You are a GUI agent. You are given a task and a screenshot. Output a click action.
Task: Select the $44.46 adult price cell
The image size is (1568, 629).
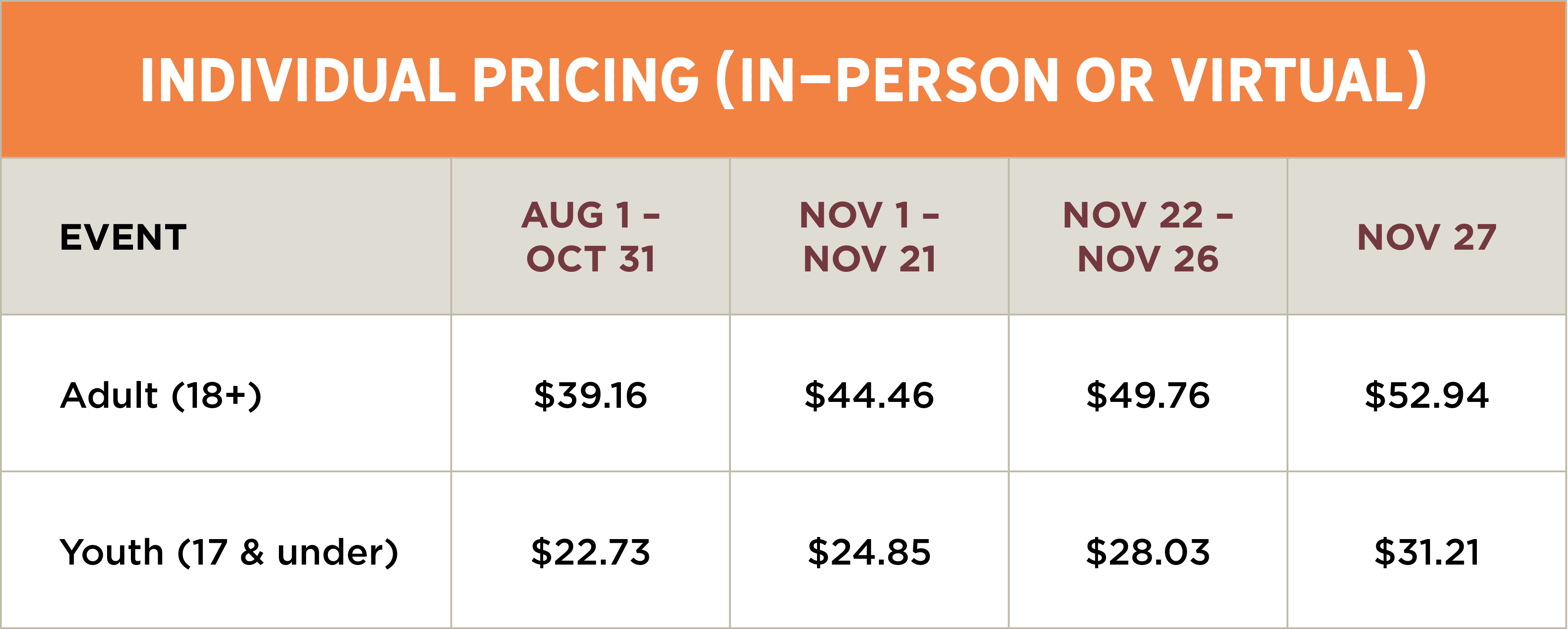pos(869,395)
